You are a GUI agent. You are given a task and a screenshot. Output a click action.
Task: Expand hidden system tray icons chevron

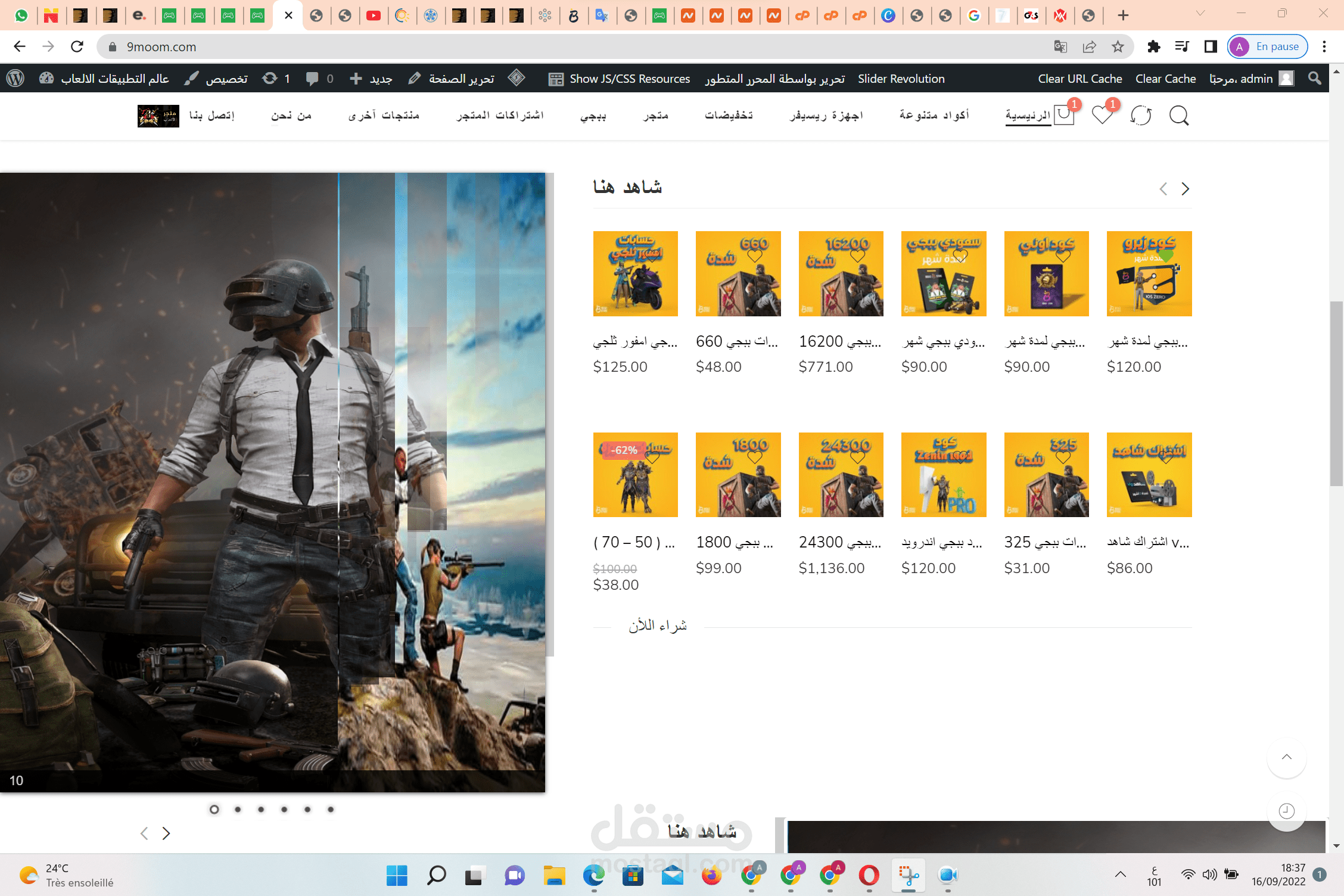(1121, 875)
